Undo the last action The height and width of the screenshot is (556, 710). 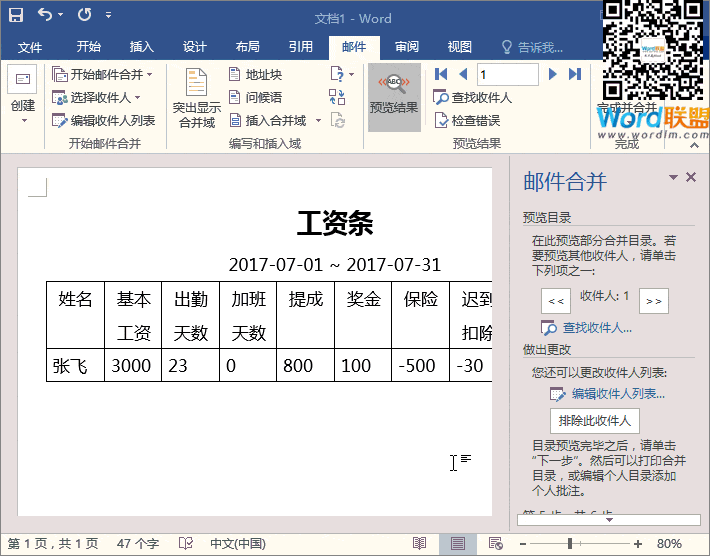(45, 14)
